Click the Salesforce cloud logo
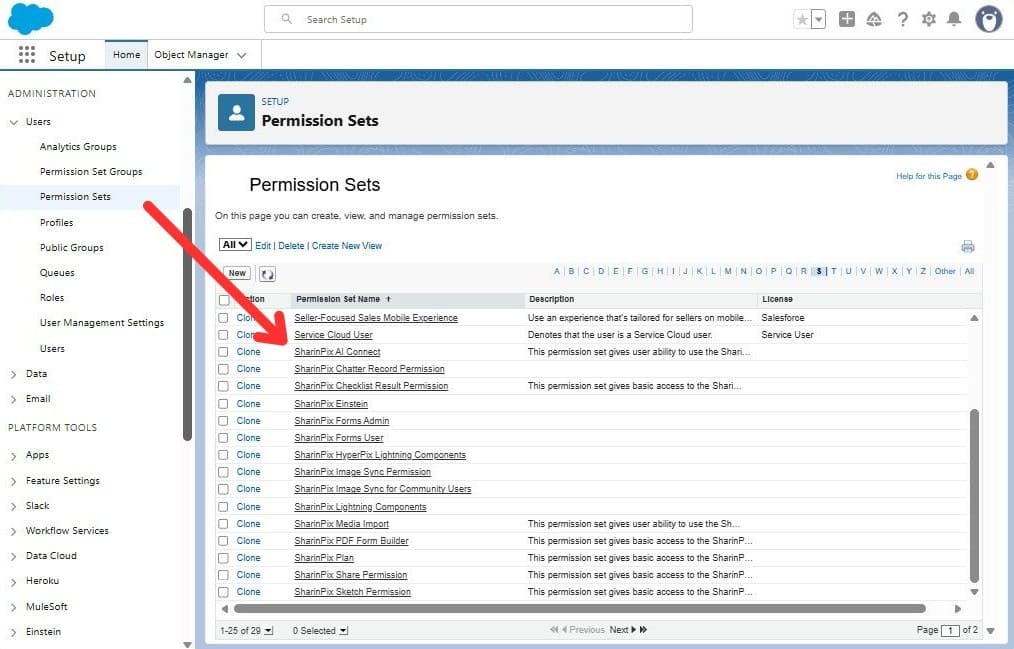This screenshot has width=1014, height=649. [x=31, y=18]
